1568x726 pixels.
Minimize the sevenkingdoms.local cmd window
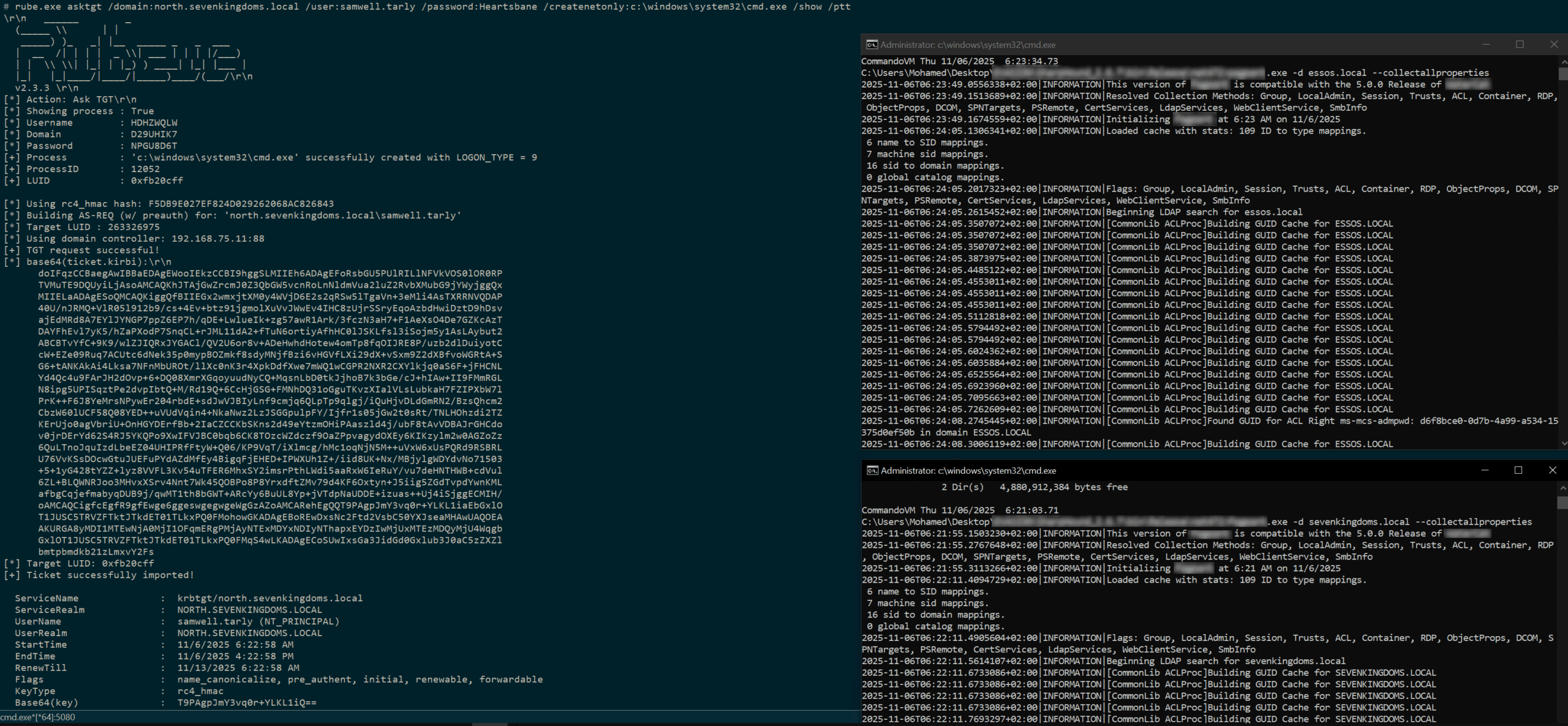1485,470
